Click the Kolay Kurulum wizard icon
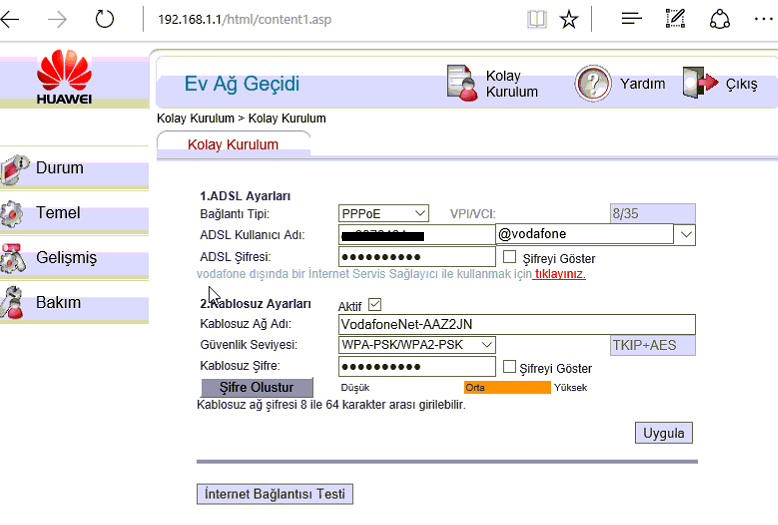 coord(460,84)
